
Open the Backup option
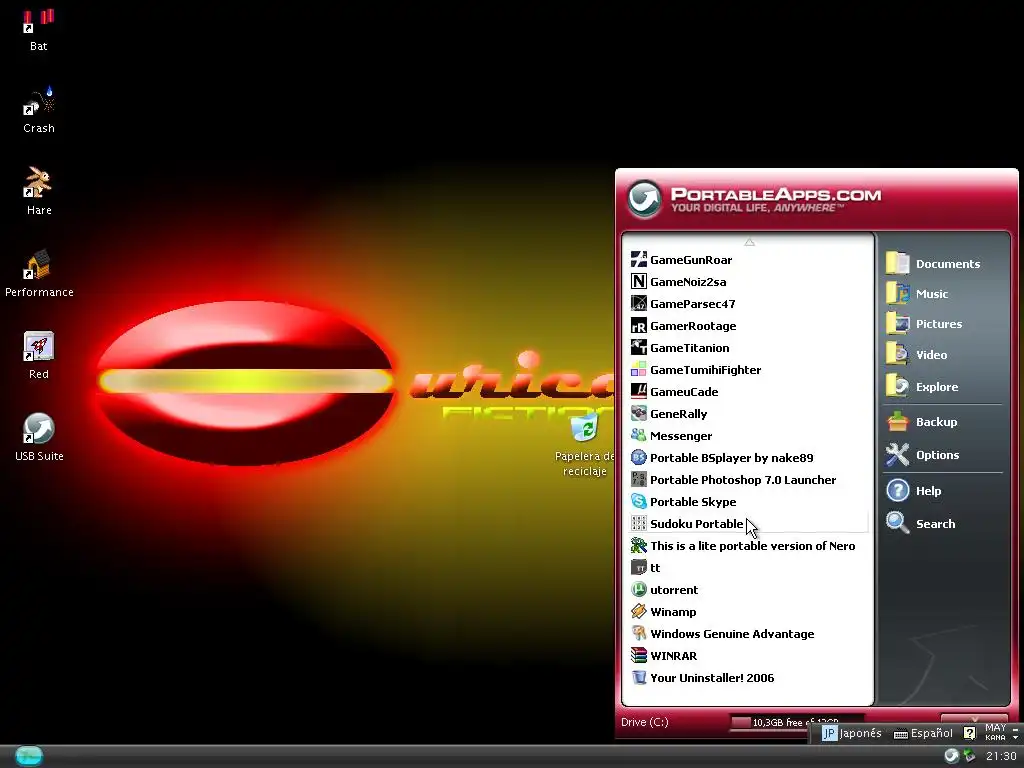pyautogui.click(x=921, y=422)
